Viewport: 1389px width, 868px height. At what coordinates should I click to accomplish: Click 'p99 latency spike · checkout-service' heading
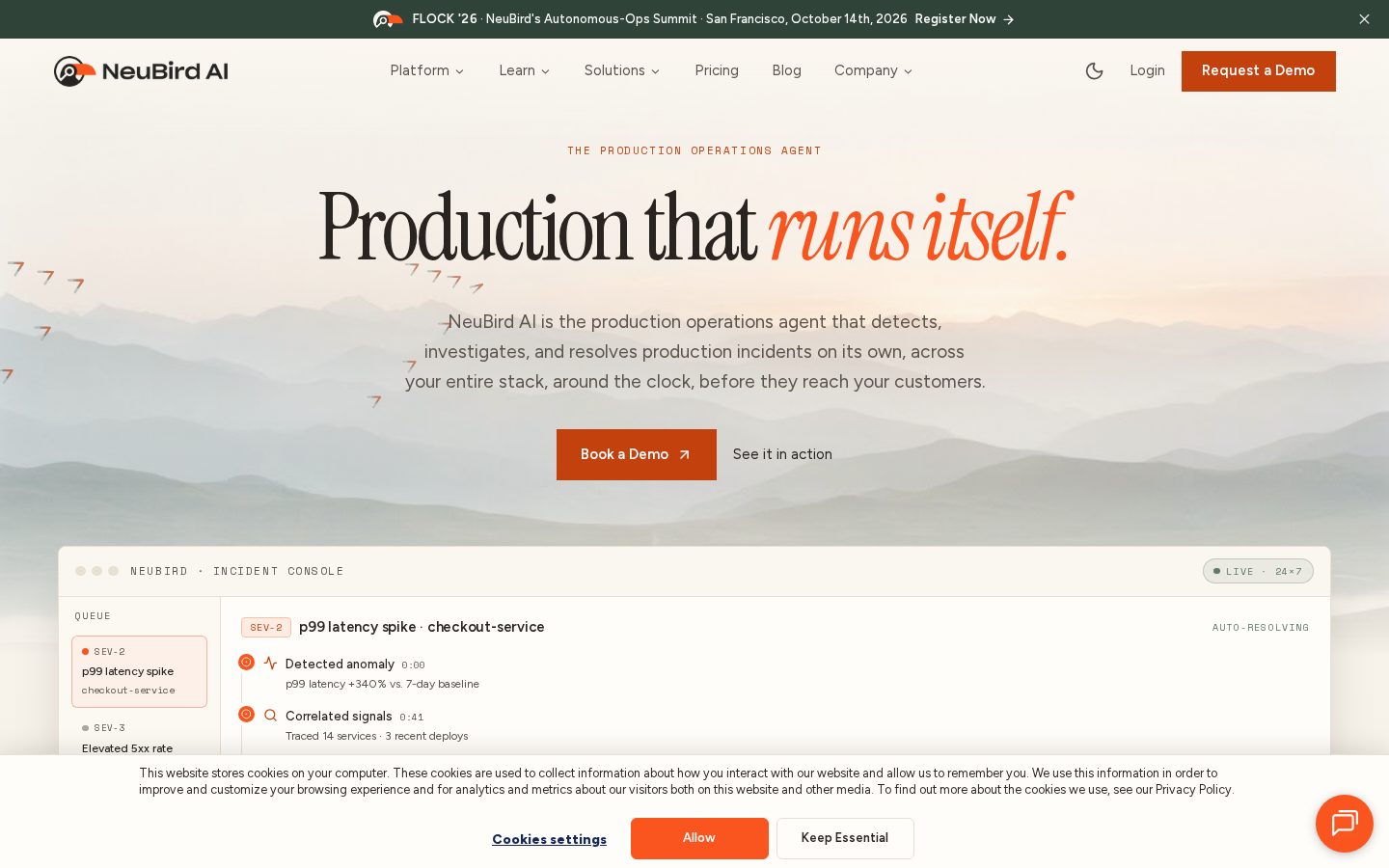(x=422, y=627)
